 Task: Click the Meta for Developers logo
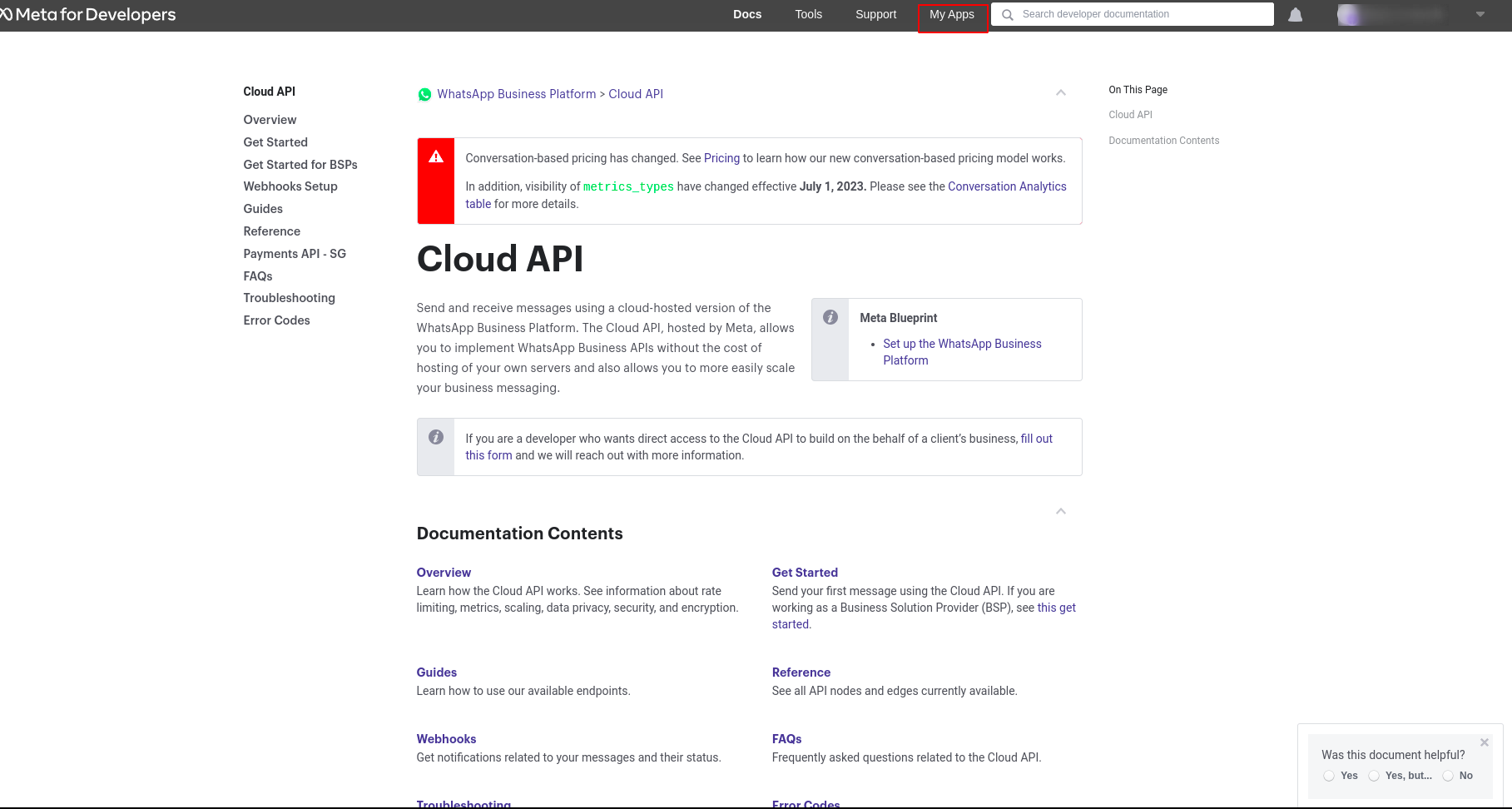pyautogui.click(x=88, y=15)
